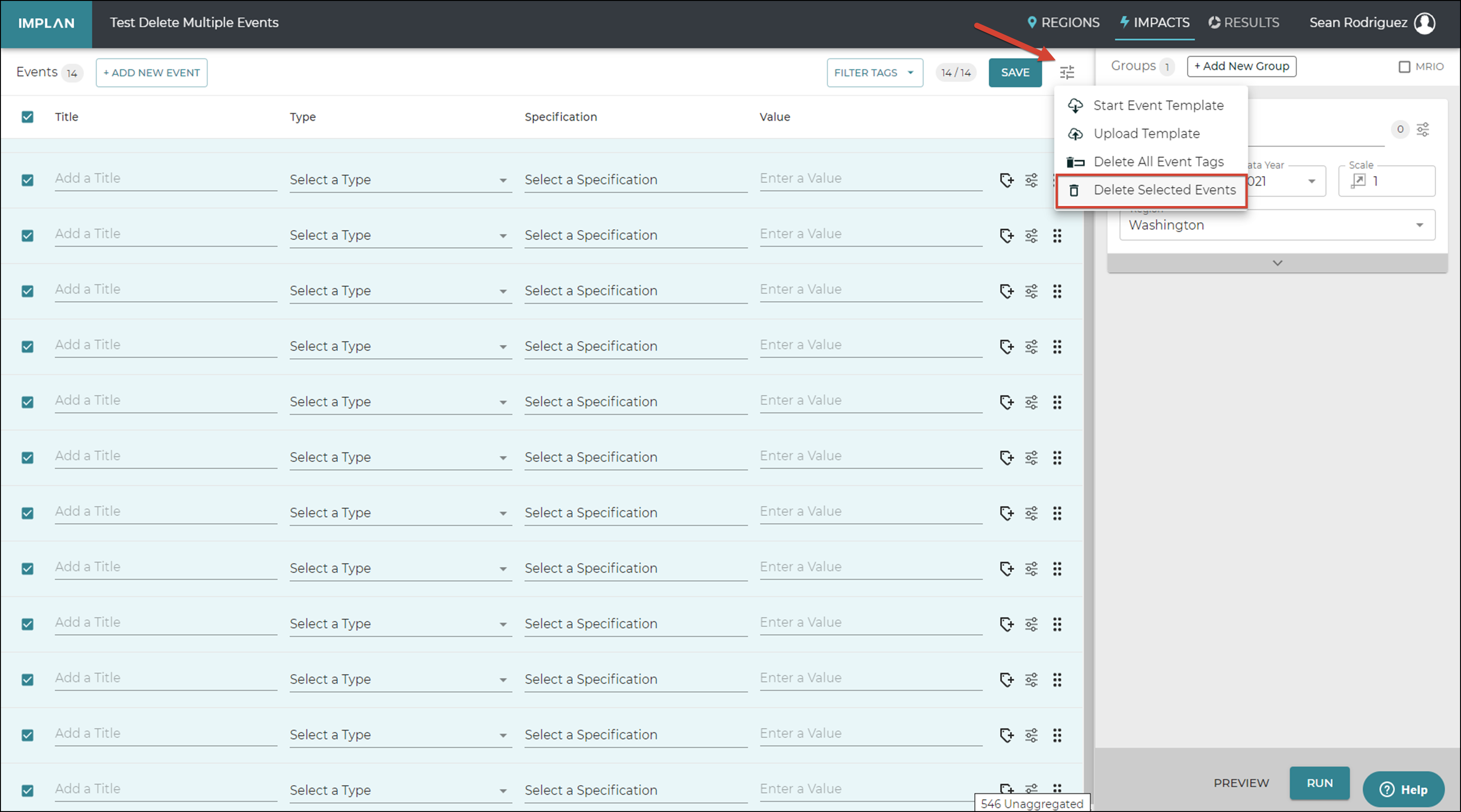Grab the drag handle on the third event row
This screenshot has width=1461, height=812.
click(x=1057, y=291)
